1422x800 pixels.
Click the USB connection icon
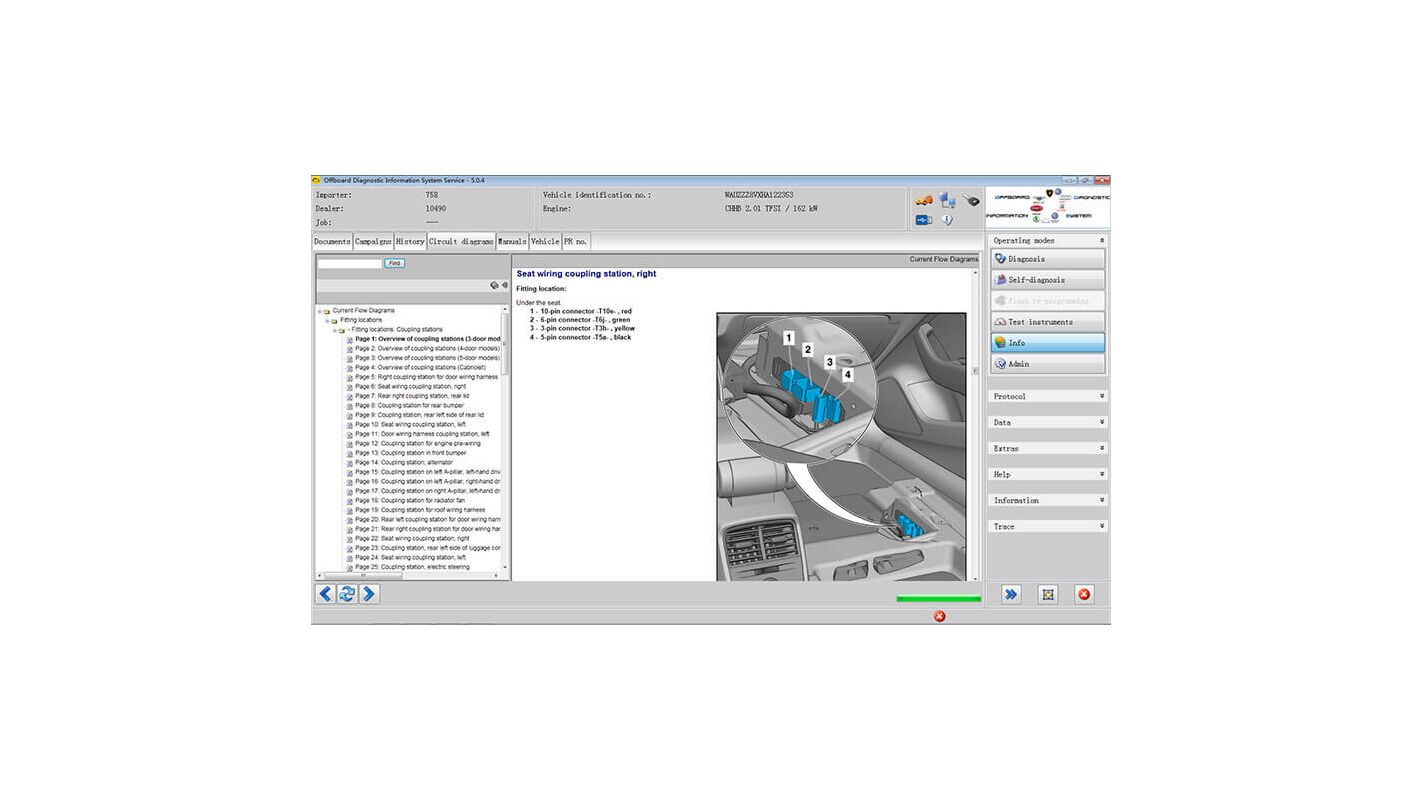[x=923, y=220]
